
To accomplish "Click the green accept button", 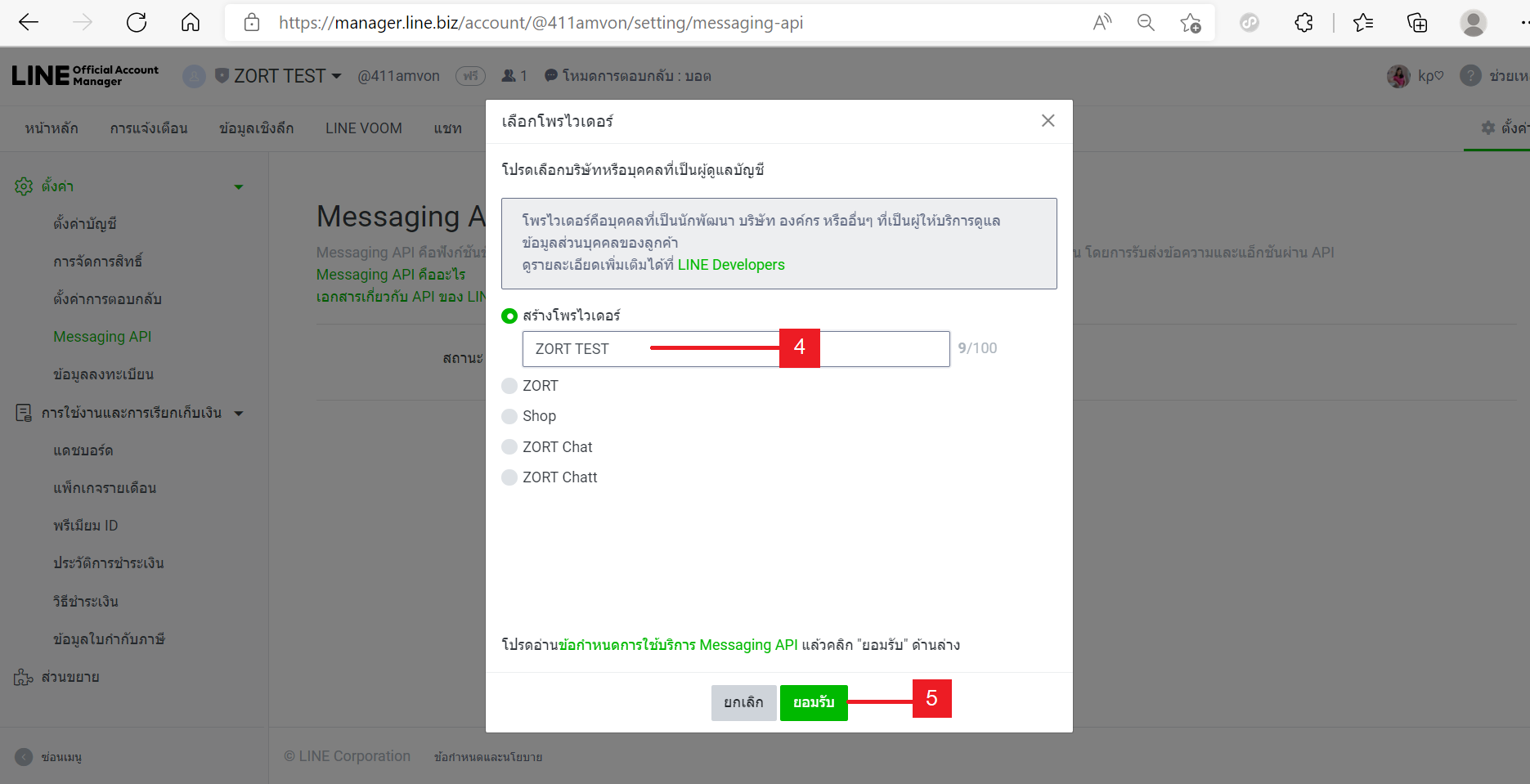I will point(814,703).
